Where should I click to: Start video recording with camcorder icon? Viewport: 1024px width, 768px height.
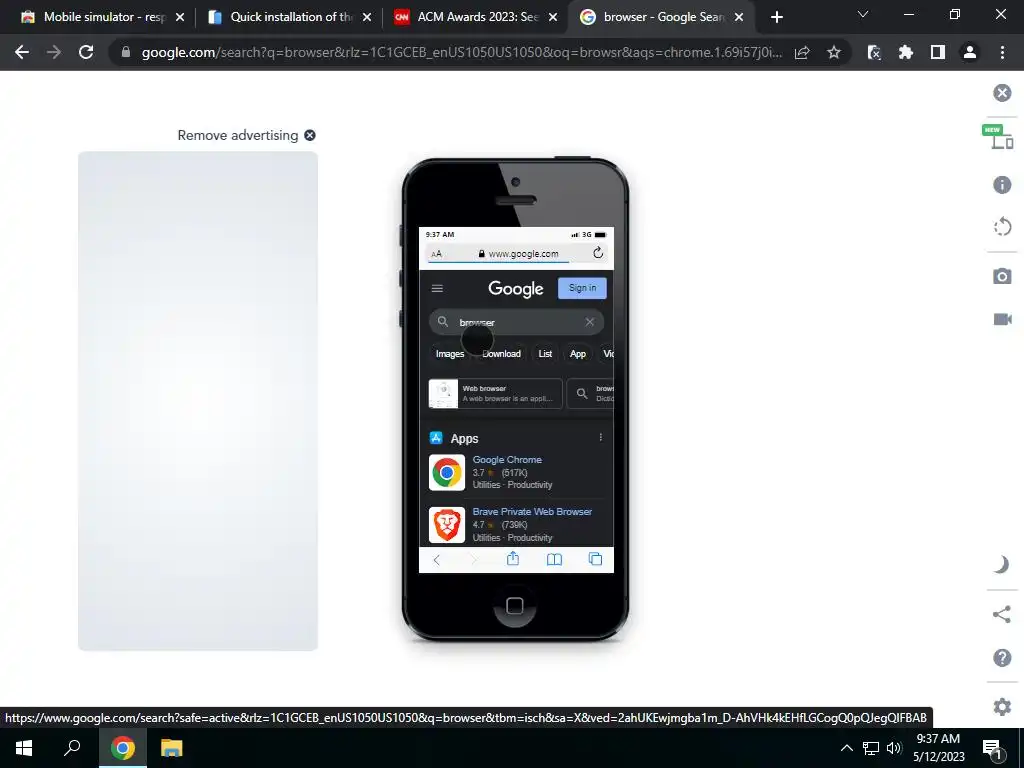(x=1002, y=319)
